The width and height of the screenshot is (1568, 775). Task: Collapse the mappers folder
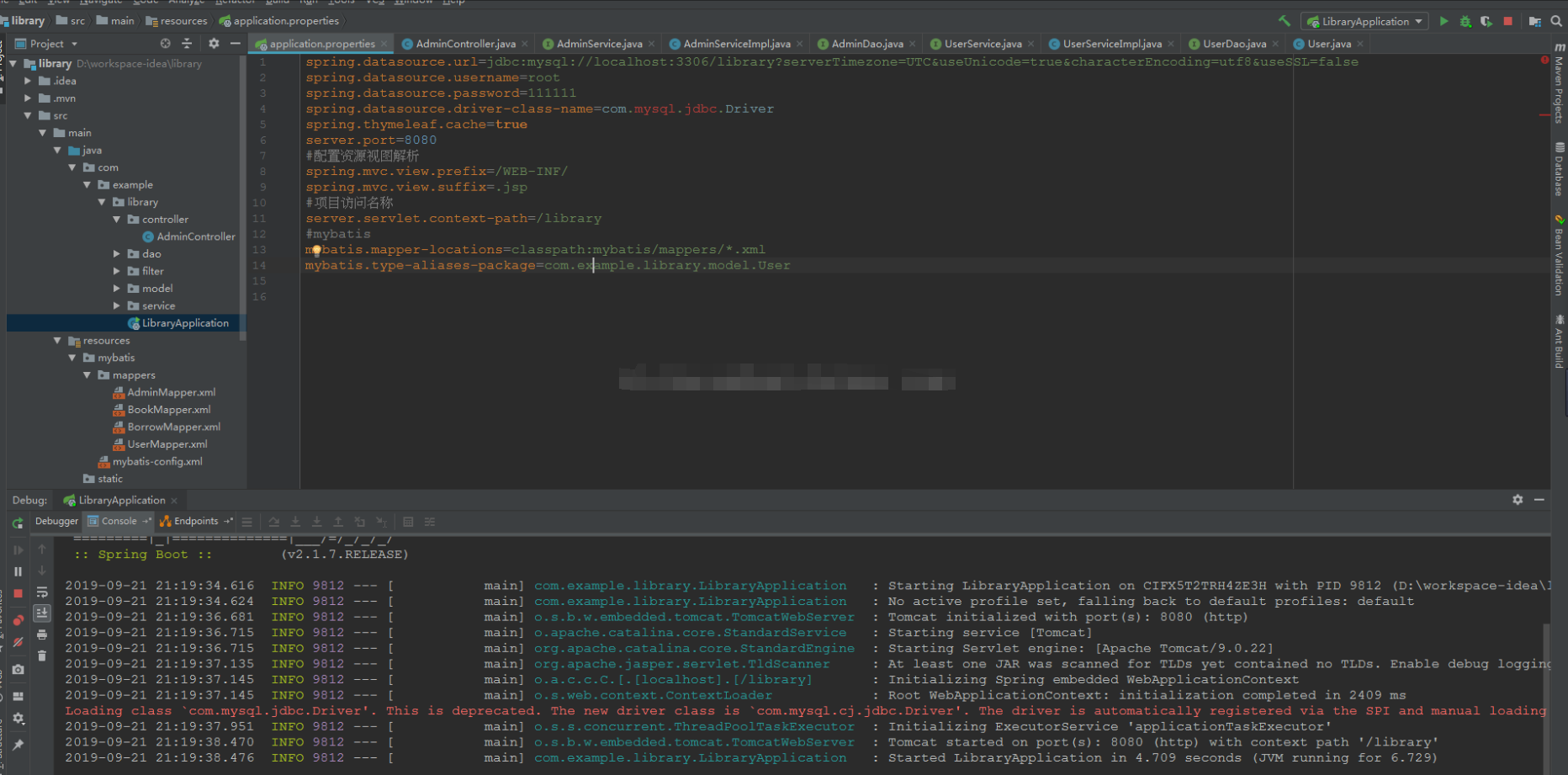(x=87, y=375)
